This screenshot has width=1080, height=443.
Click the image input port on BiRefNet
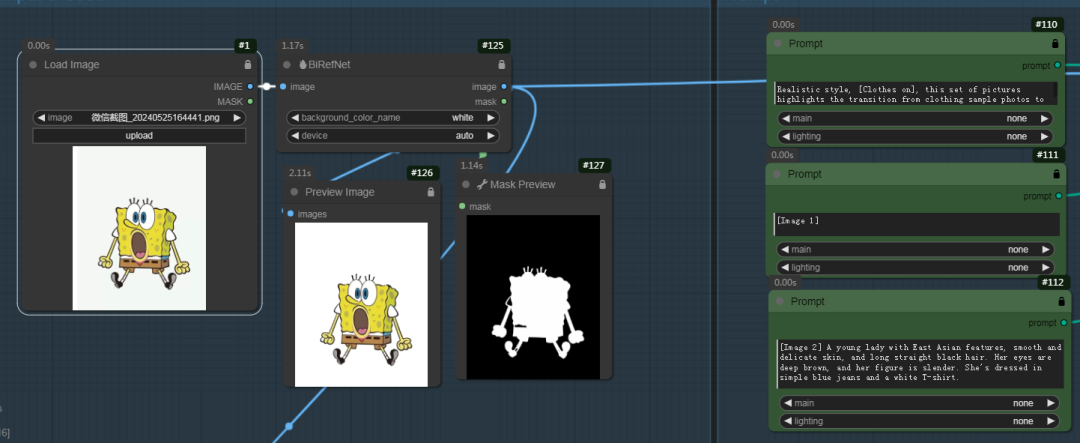click(x=283, y=87)
